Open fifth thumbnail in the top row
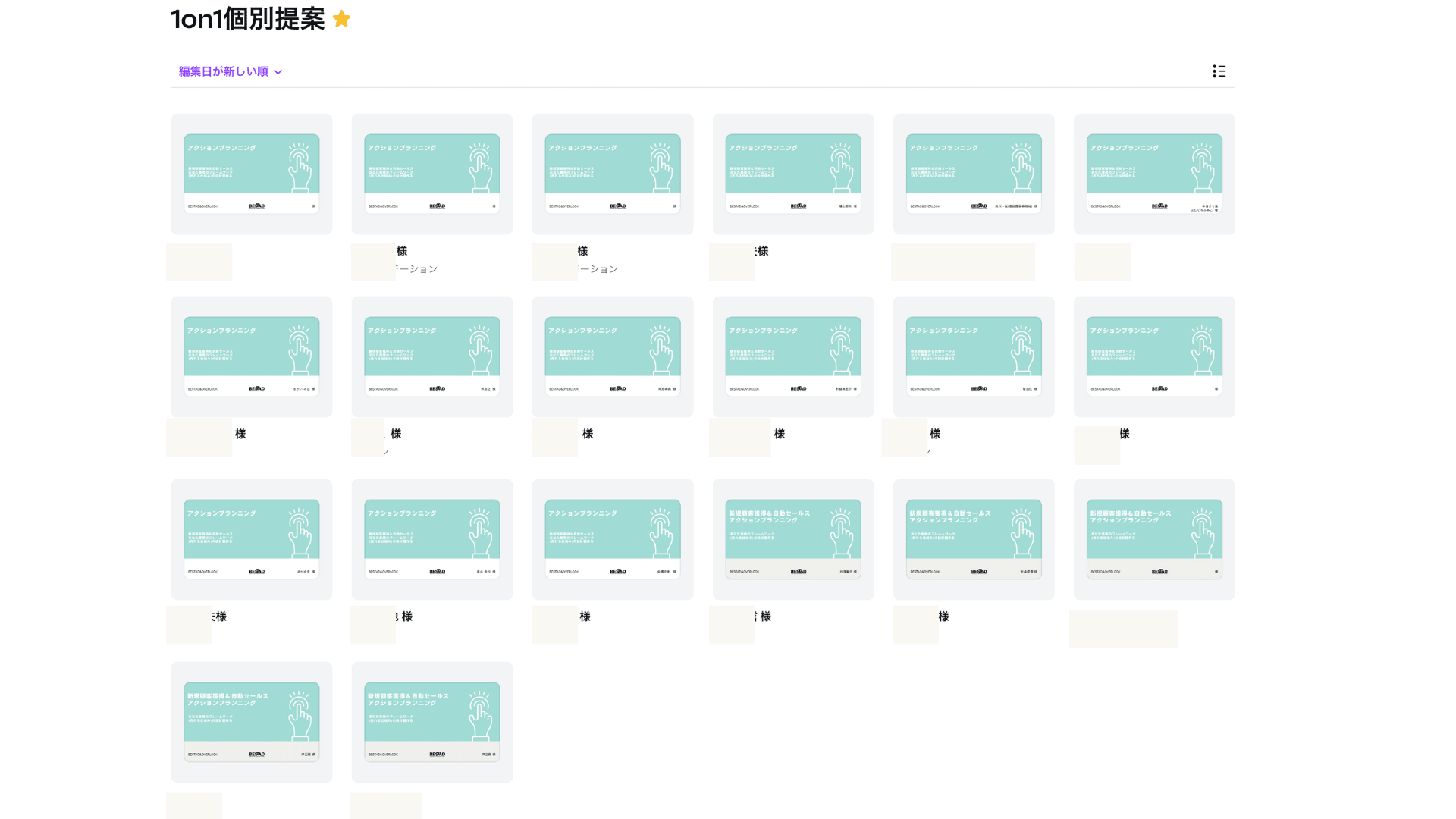 pos(974,174)
